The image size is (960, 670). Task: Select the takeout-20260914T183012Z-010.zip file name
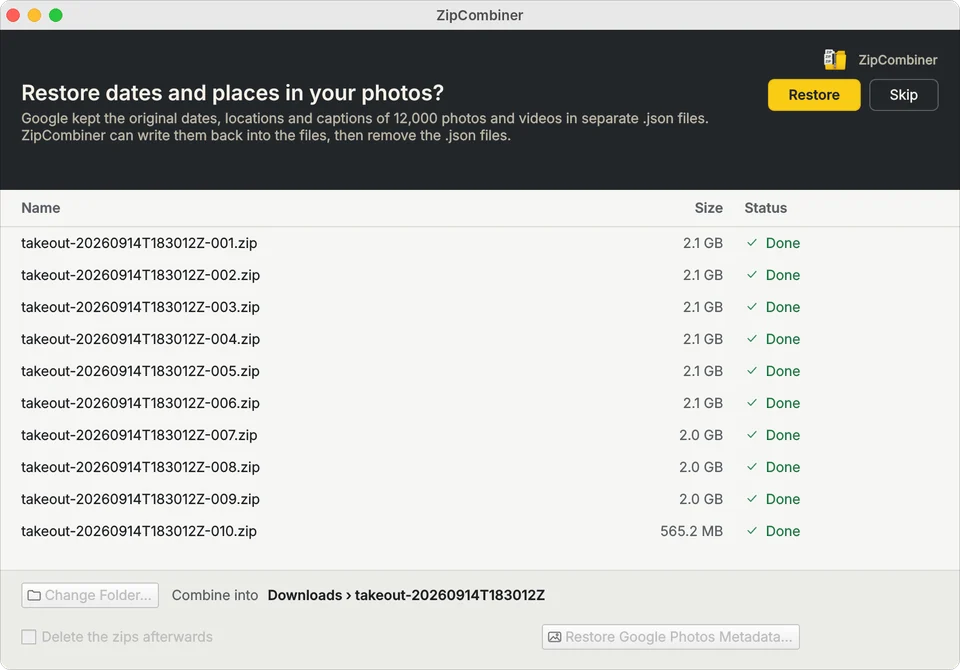pos(139,531)
